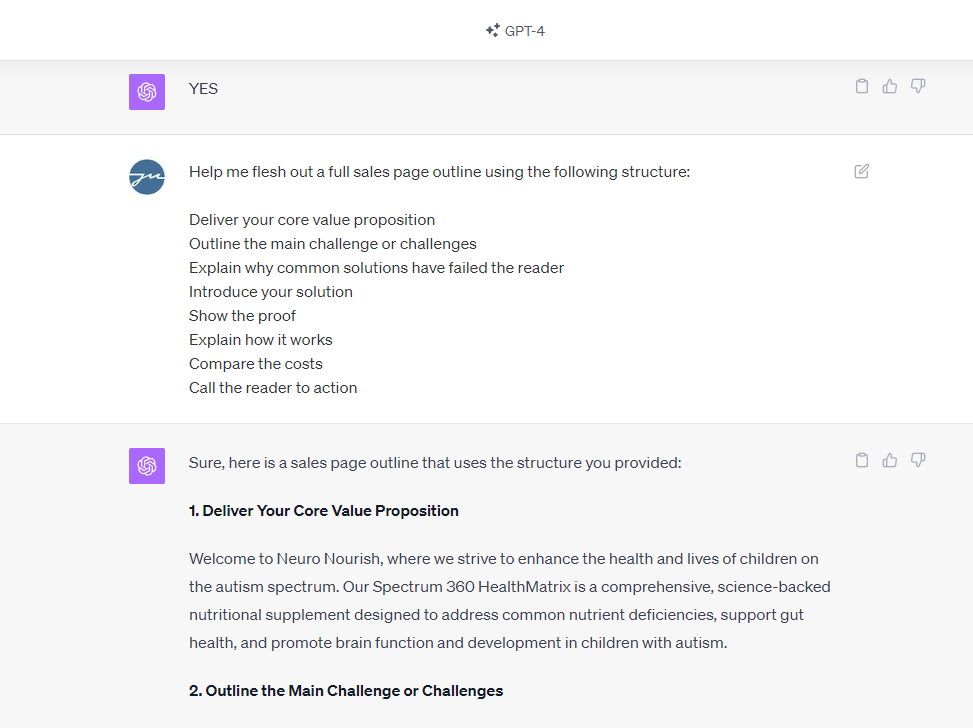Click the YES message text
The image size is (973, 728).
tap(204, 89)
